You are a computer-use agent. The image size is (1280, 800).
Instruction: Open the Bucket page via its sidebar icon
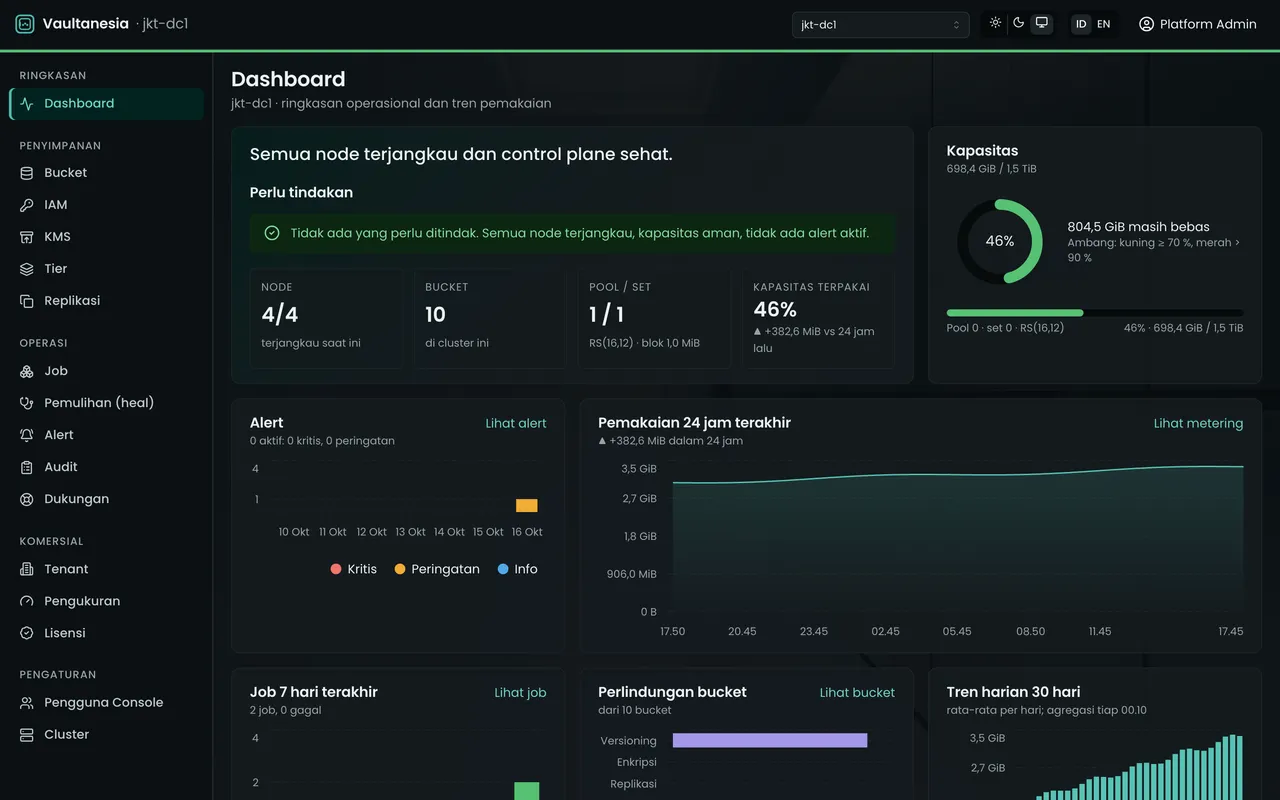click(27, 173)
